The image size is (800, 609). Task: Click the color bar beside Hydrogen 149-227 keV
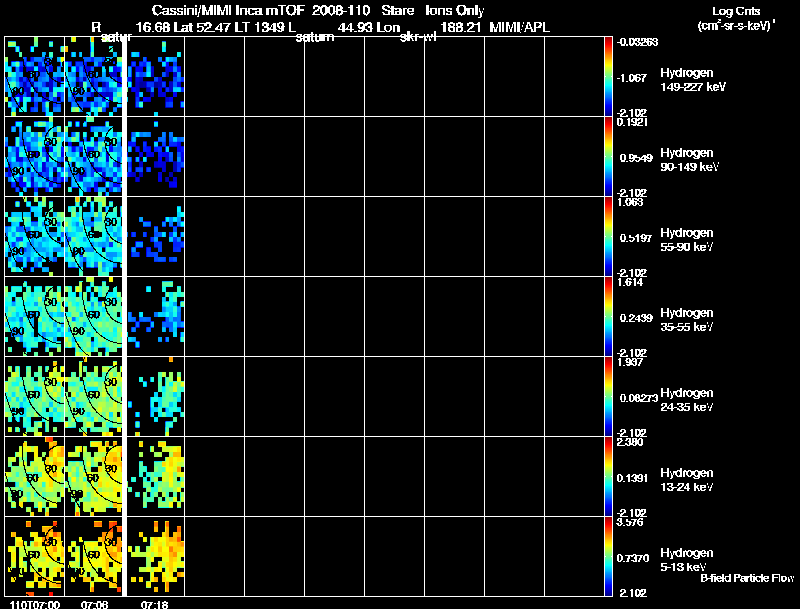(x=608, y=76)
